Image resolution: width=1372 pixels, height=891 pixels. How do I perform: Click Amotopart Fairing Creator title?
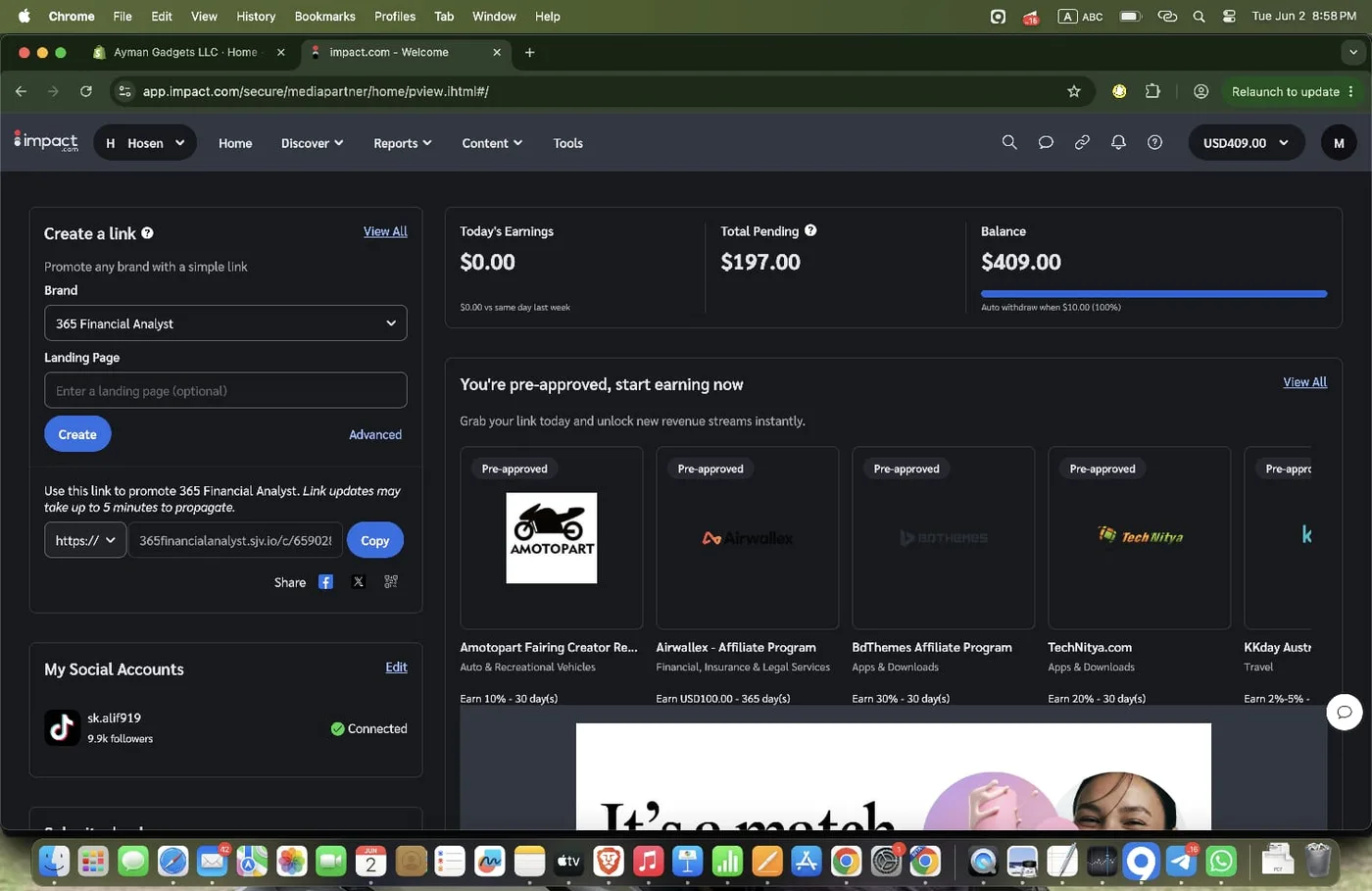tap(549, 647)
